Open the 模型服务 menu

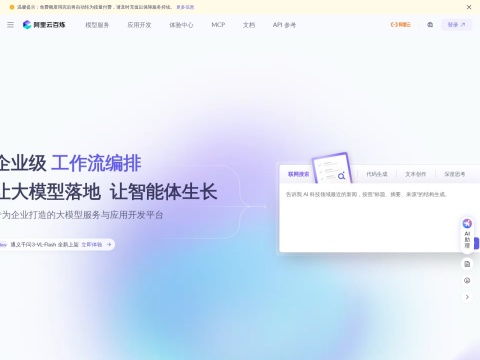(97, 25)
